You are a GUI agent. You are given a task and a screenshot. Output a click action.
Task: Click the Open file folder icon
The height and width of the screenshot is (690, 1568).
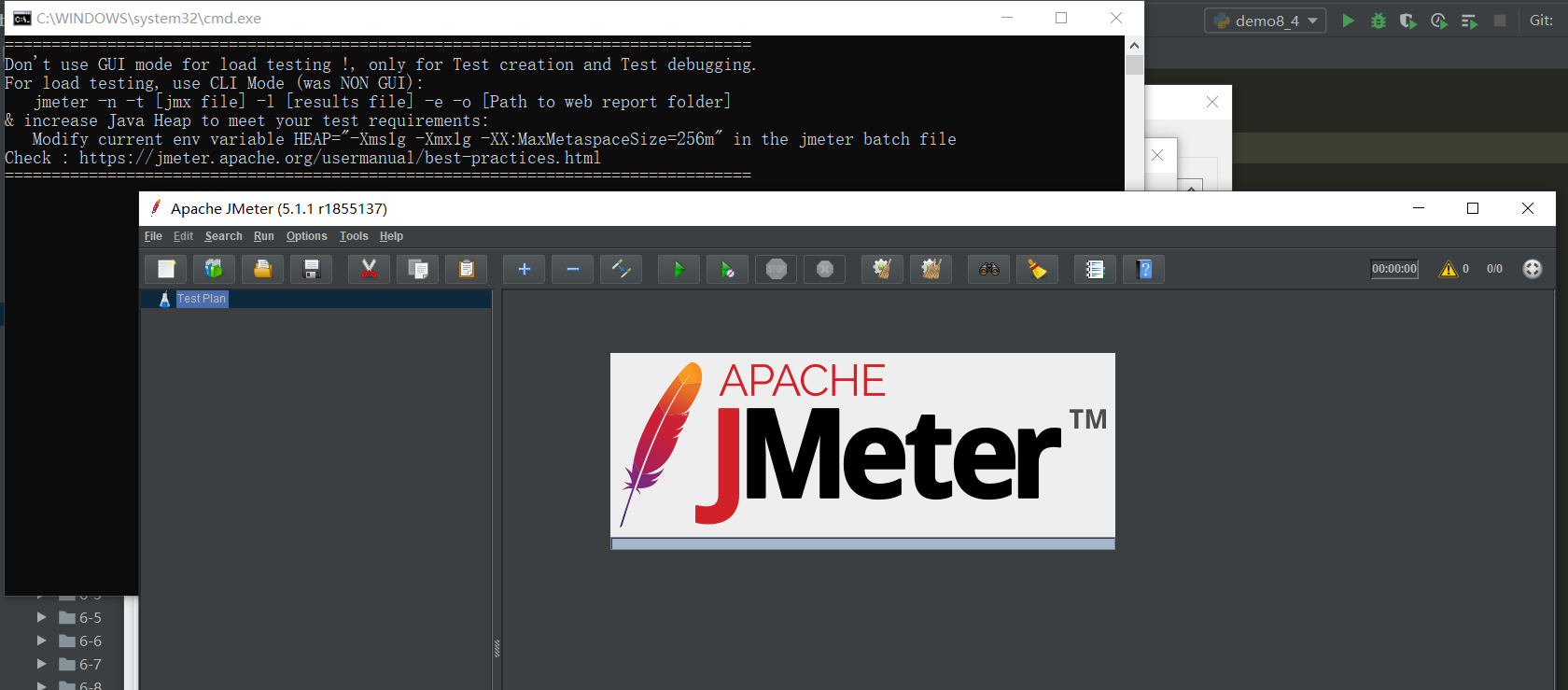click(x=263, y=269)
